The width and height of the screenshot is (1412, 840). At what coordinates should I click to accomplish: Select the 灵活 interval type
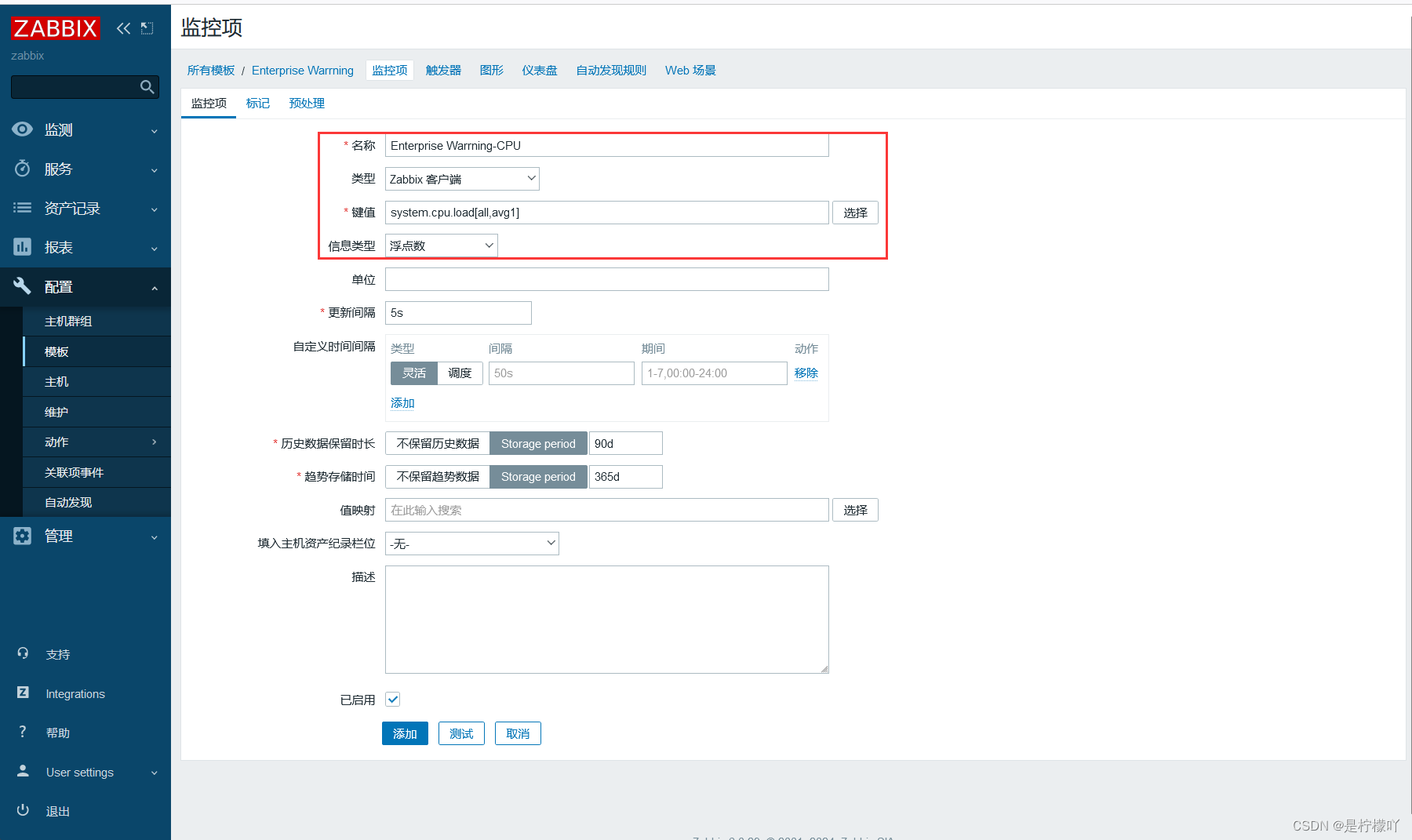pyautogui.click(x=413, y=373)
